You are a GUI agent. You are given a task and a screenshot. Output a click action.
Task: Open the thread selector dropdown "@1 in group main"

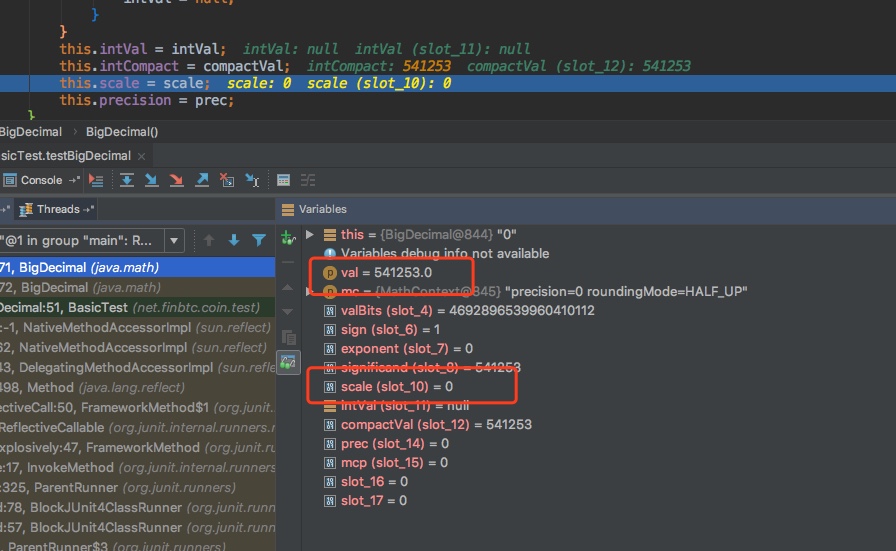[174, 241]
